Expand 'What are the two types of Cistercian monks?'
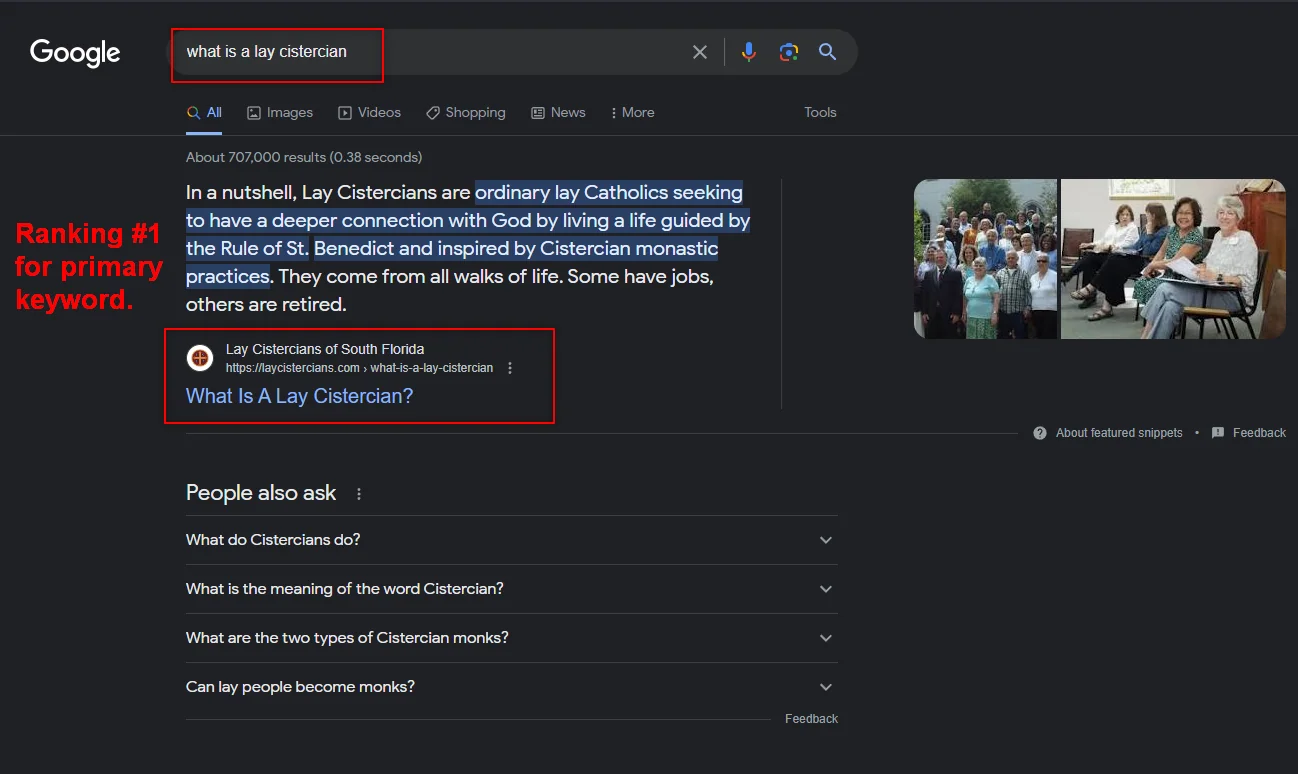Screen dimensions: 1298x774 click(x=511, y=638)
